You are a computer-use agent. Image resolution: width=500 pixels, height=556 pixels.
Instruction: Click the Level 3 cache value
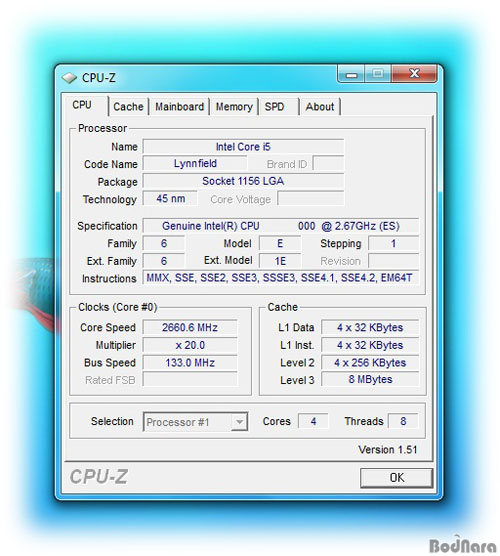tap(370, 379)
